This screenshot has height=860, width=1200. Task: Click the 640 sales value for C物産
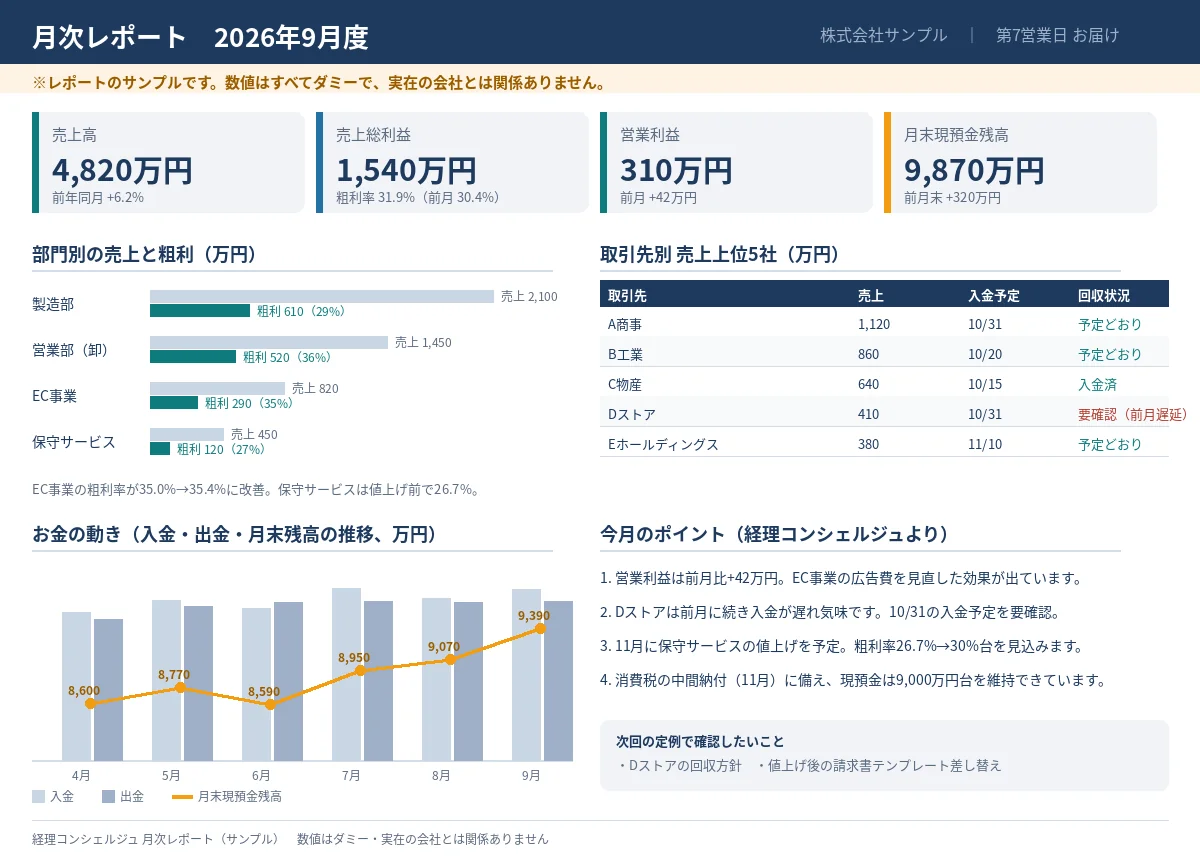tap(868, 384)
